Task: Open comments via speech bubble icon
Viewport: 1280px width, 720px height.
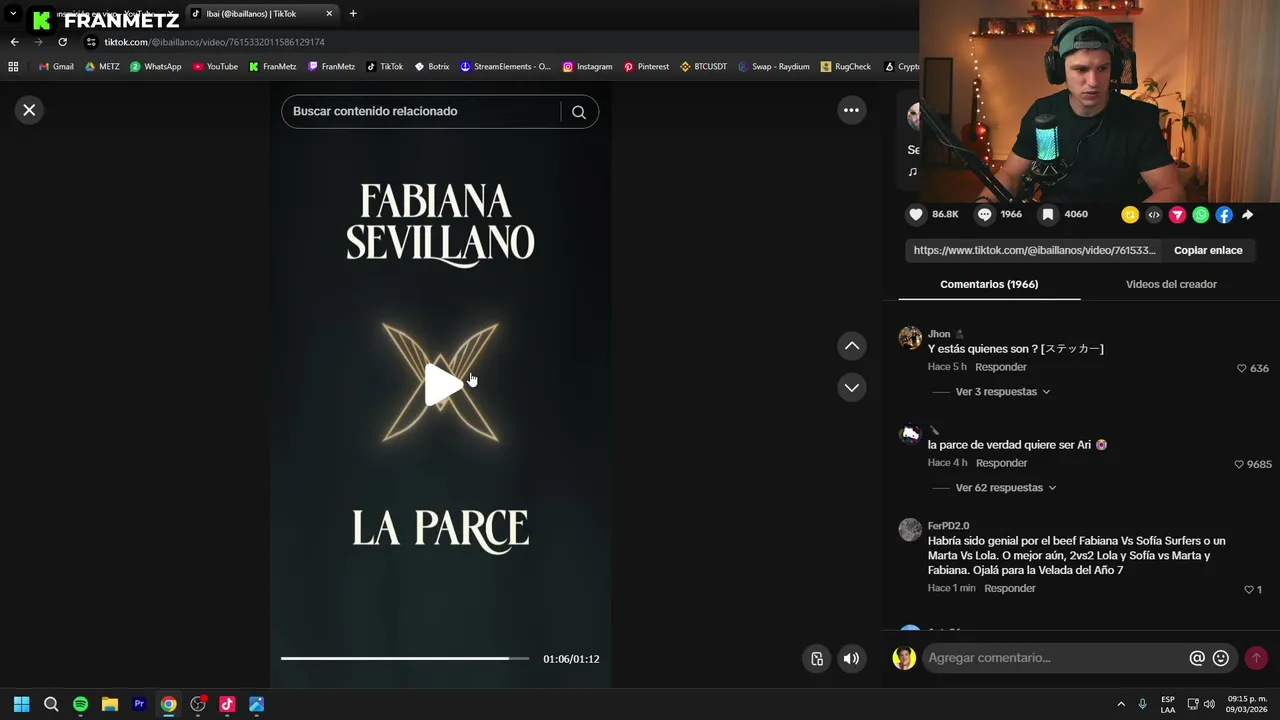Action: (x=985, y=214)
